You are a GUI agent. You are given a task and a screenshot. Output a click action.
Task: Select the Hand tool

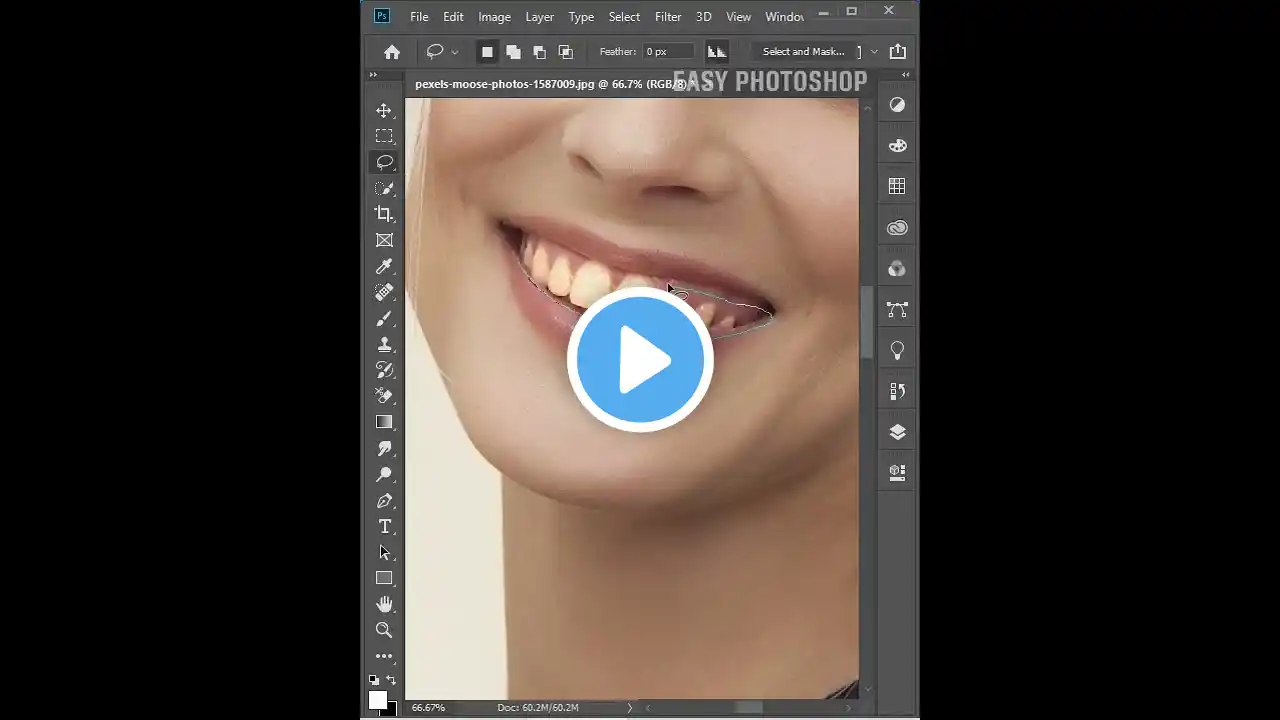(x=385, y=603)
